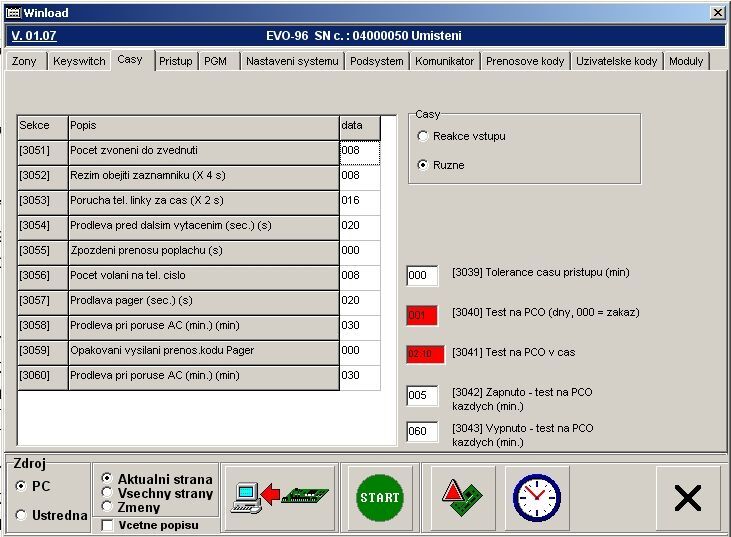Choose Ustredna as source
This screenshot has width=731, height=537.
[x=22, y=515]
